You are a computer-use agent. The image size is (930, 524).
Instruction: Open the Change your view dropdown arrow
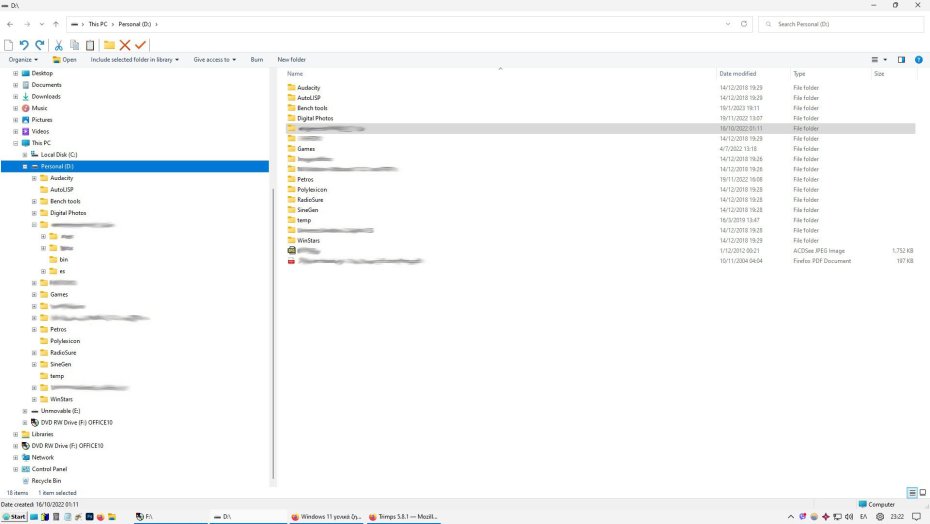[x=885, y=60]
